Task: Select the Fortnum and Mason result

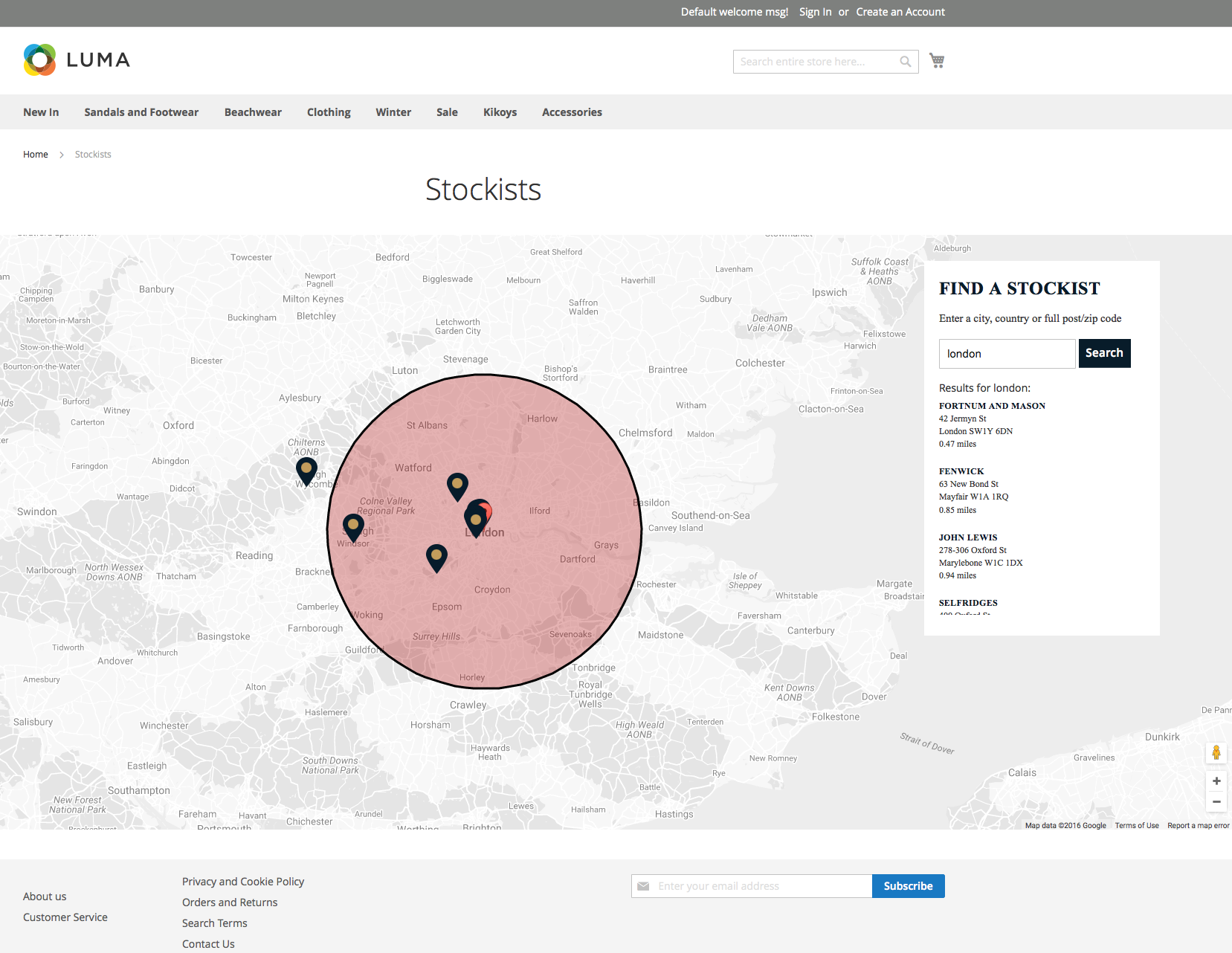Action: 992,406
